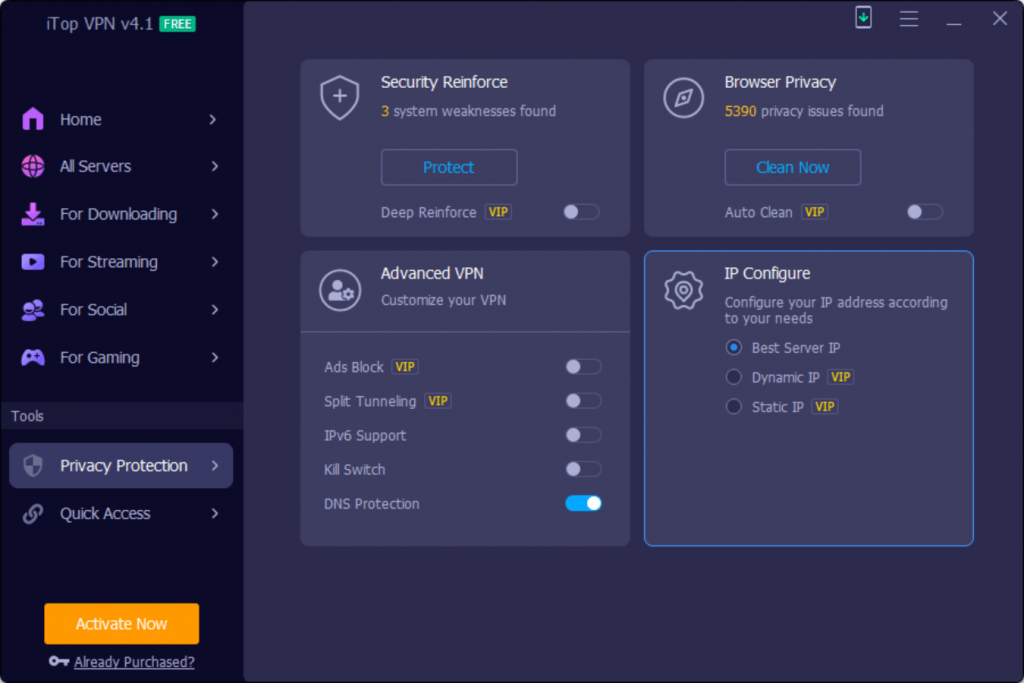Screen dimensions: 1024x683
Task: Click the All Servers globe icon
Action: 33,167
